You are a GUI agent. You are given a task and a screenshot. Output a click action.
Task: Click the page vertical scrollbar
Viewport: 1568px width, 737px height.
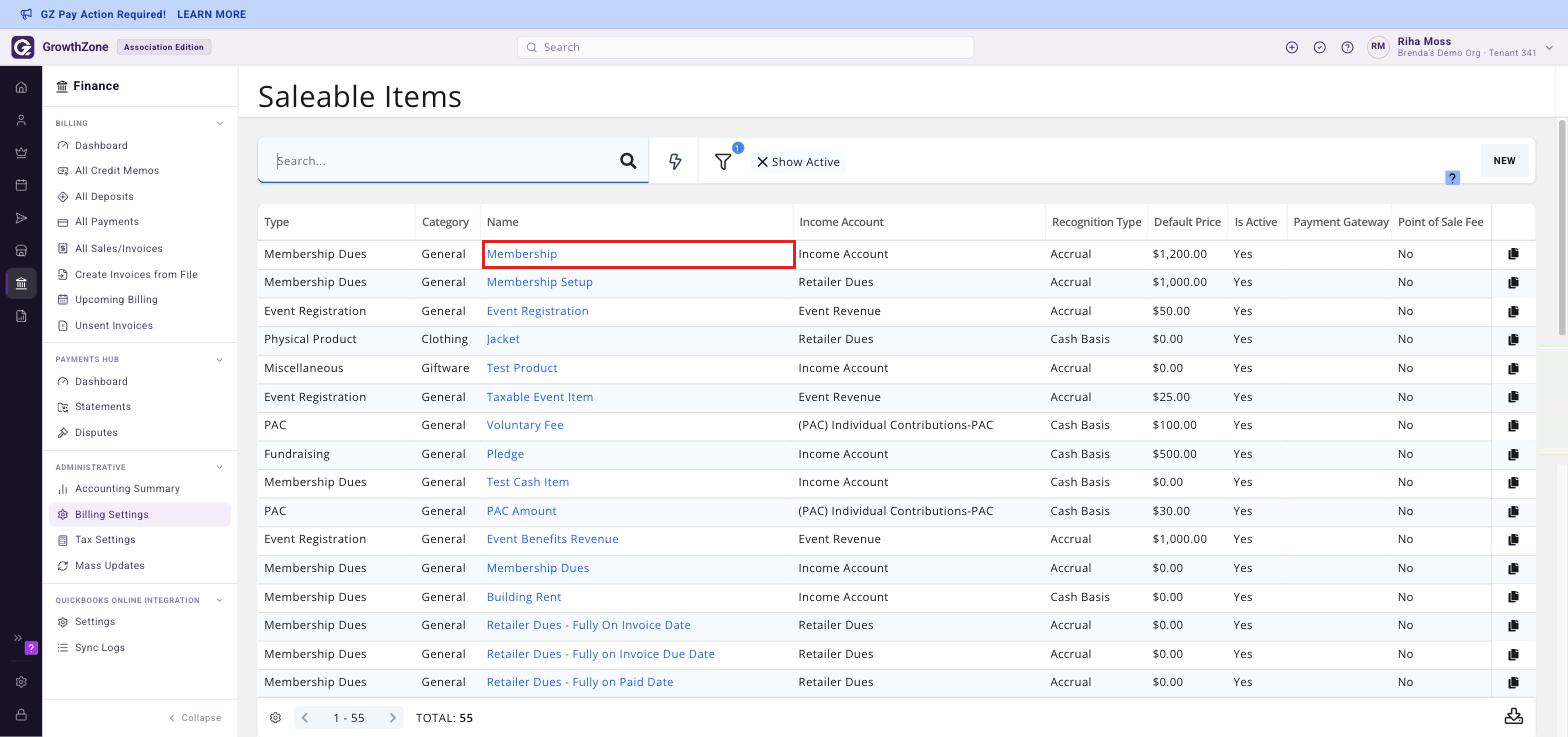1562,228
